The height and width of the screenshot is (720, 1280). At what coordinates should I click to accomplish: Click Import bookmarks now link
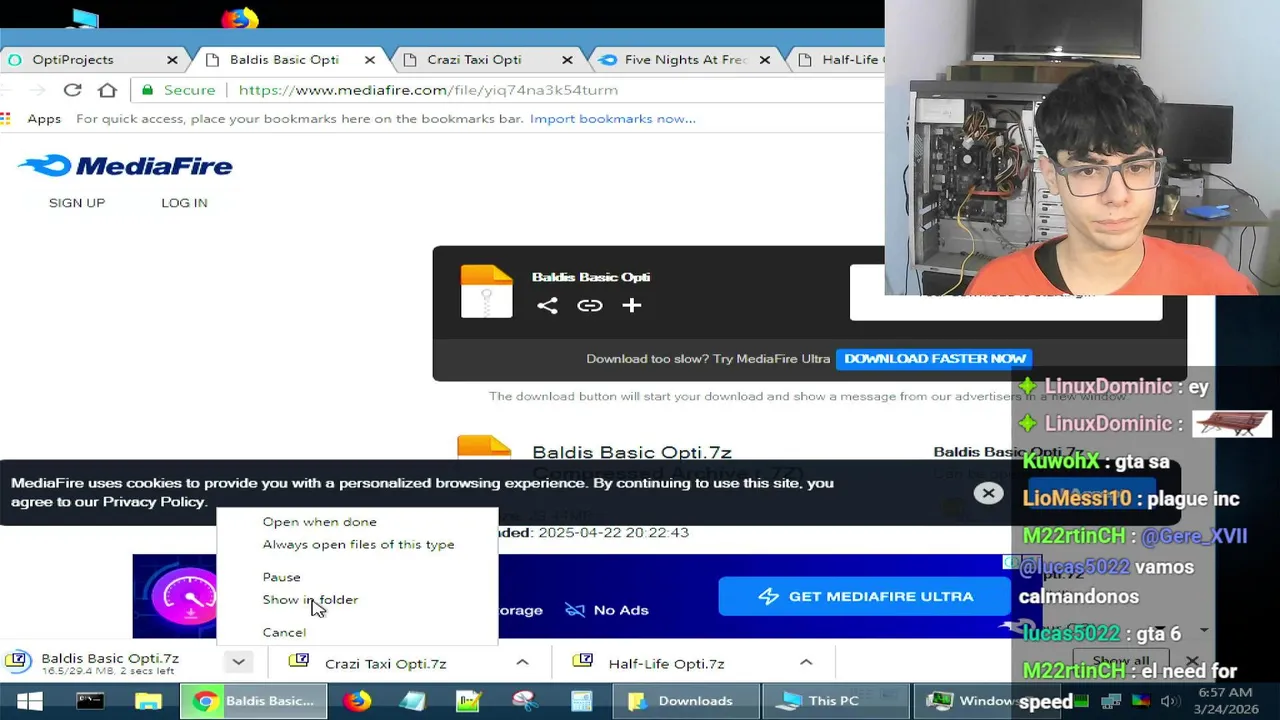tap(613, 119)
